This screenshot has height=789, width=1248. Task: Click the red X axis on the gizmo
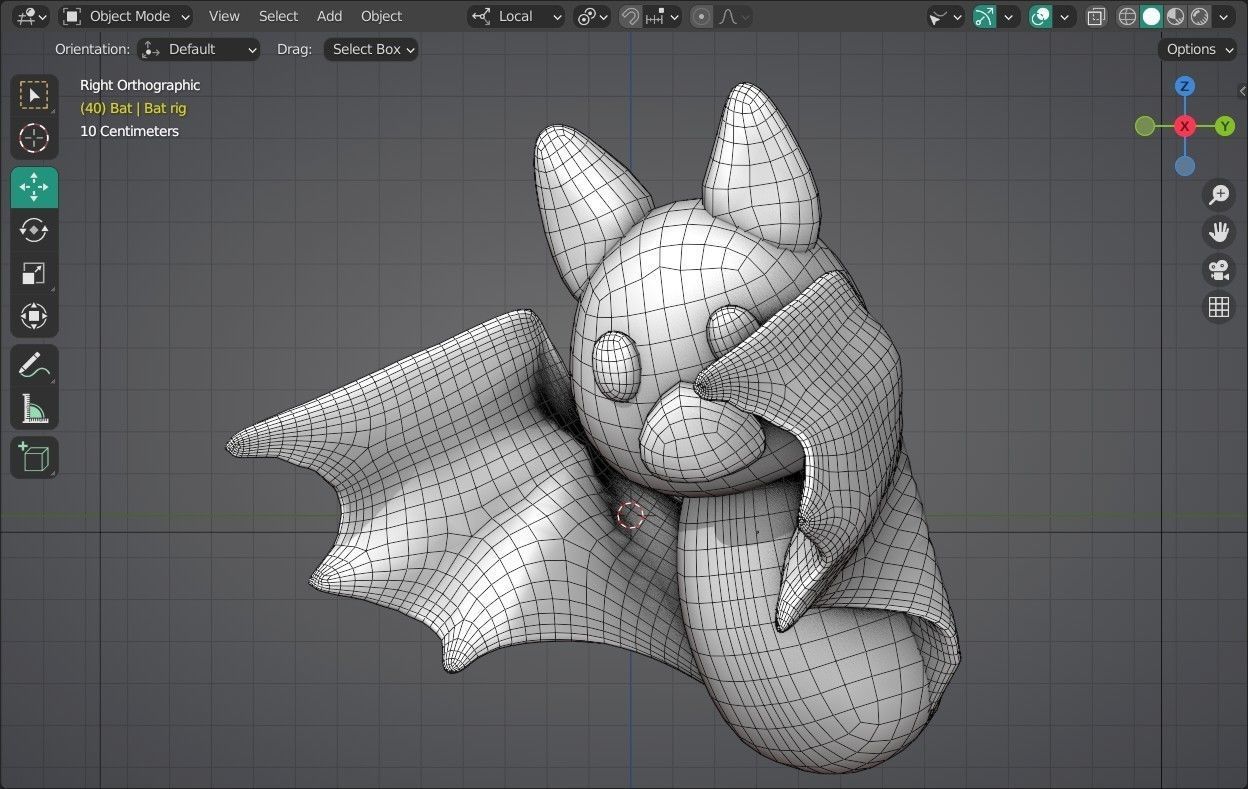pyautogui.click(x=1185, y=126)
